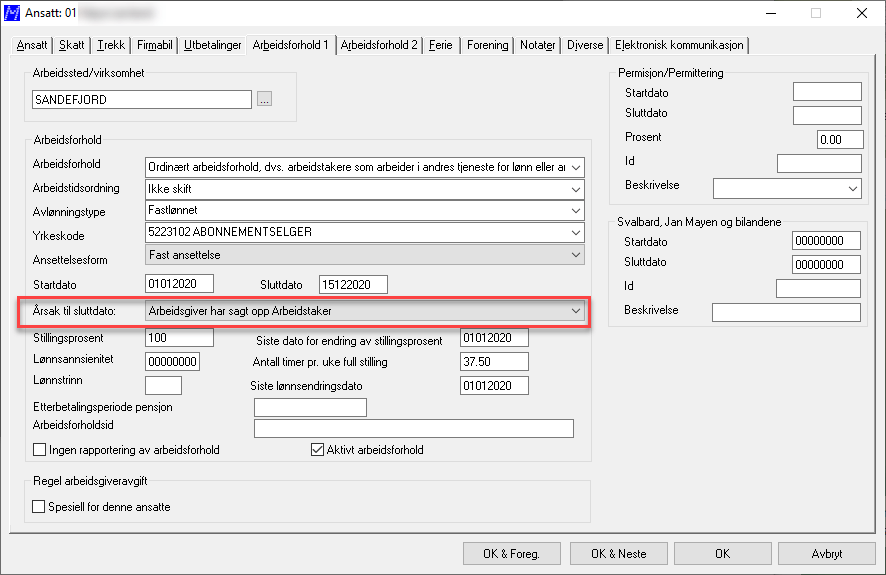Image resolution: width=886 pixels, height=575 pixels.
Task: Select the Arbeidsforhold 1 tab
Action: (290, 45)
